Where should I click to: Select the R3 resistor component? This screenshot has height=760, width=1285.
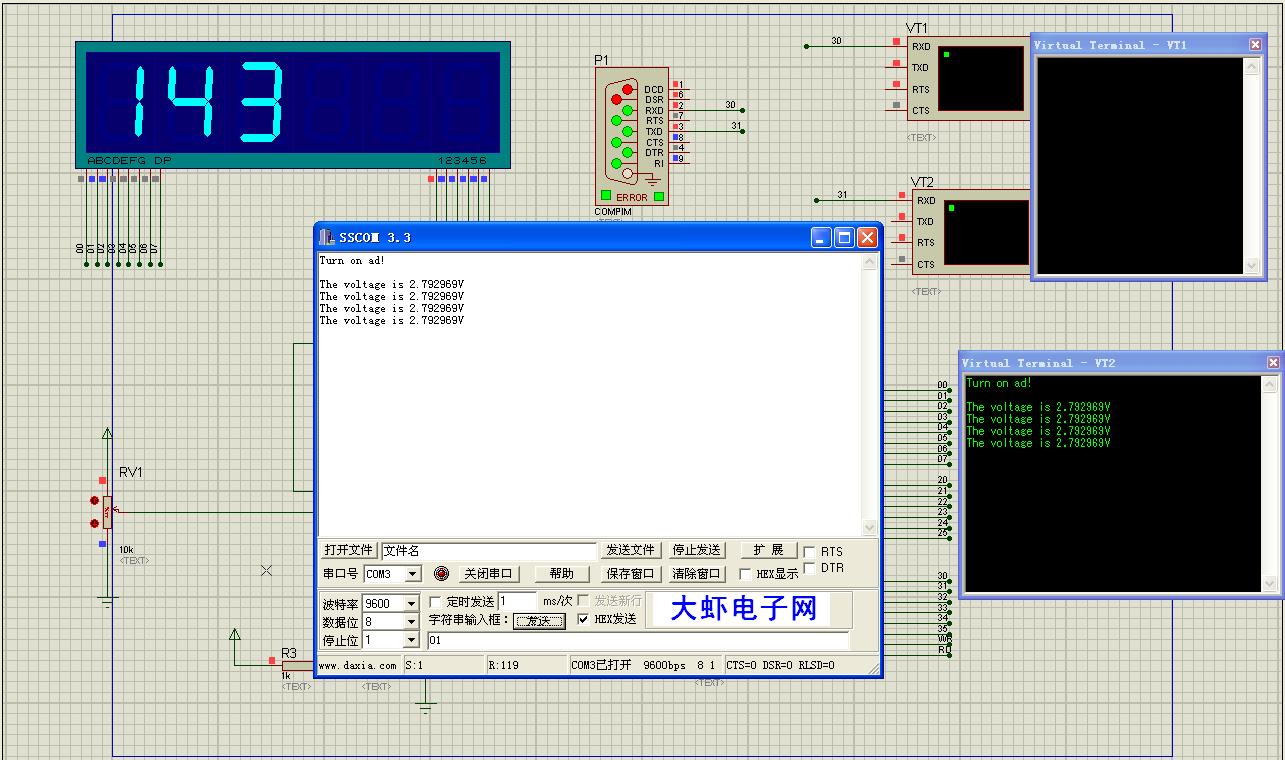[297, 664]
